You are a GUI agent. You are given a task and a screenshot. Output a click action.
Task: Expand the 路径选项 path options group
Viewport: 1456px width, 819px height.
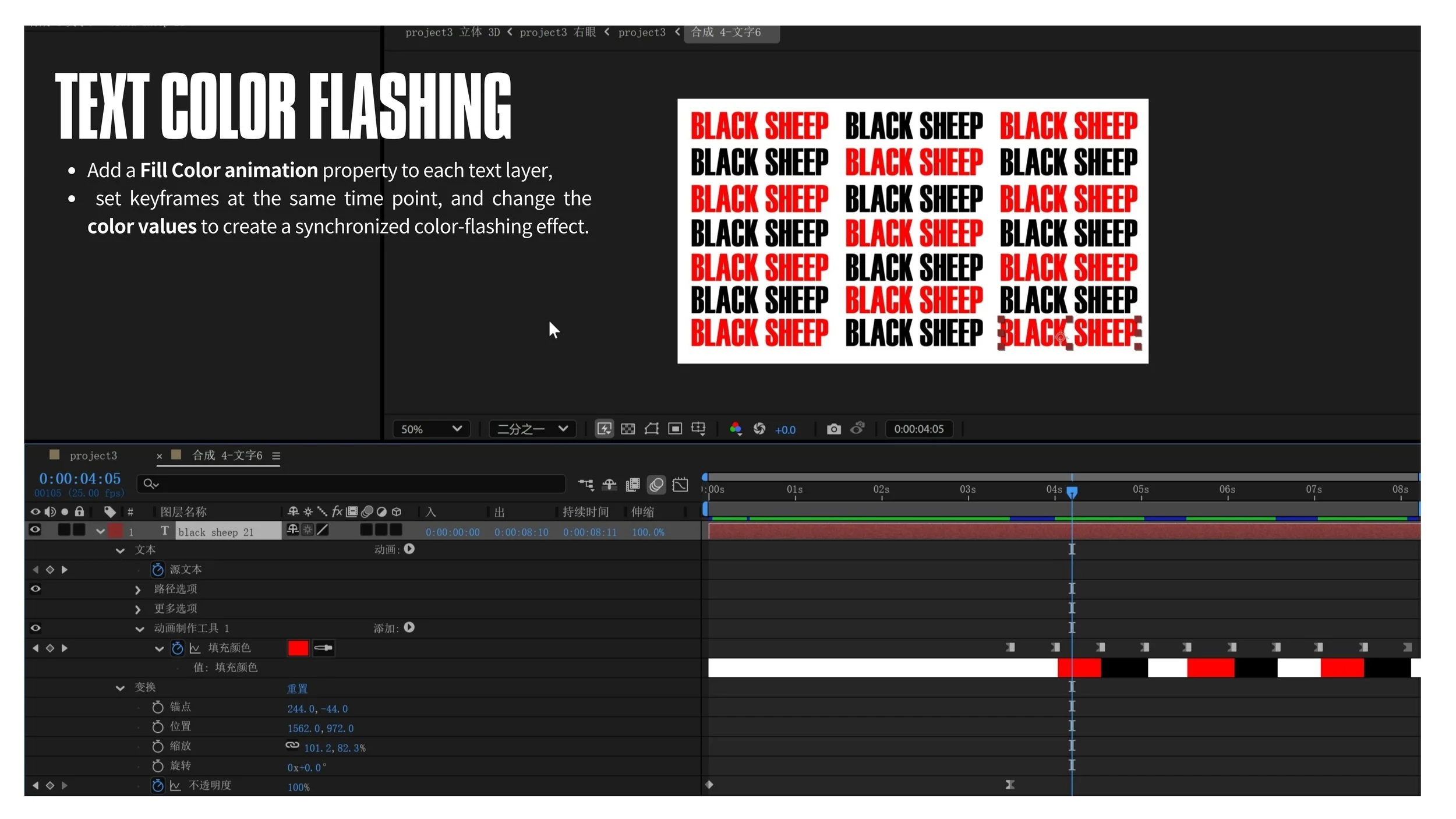click(x=137, y=590)
